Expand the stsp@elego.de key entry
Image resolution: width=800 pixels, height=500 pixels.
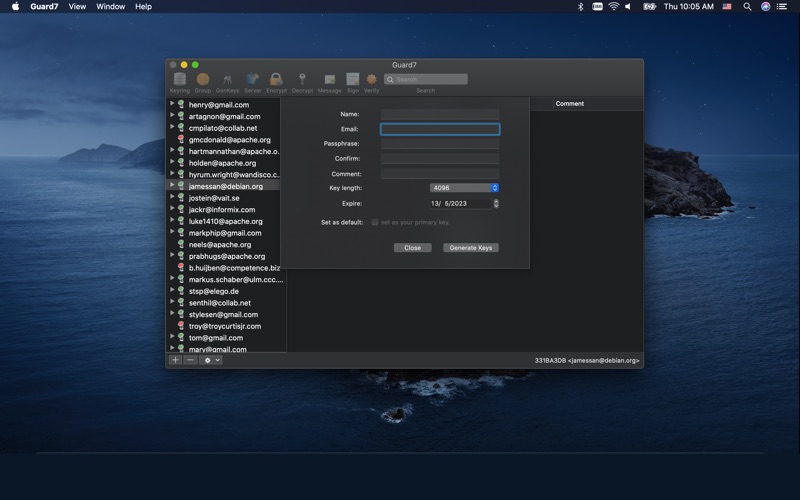tap(172, 290)
